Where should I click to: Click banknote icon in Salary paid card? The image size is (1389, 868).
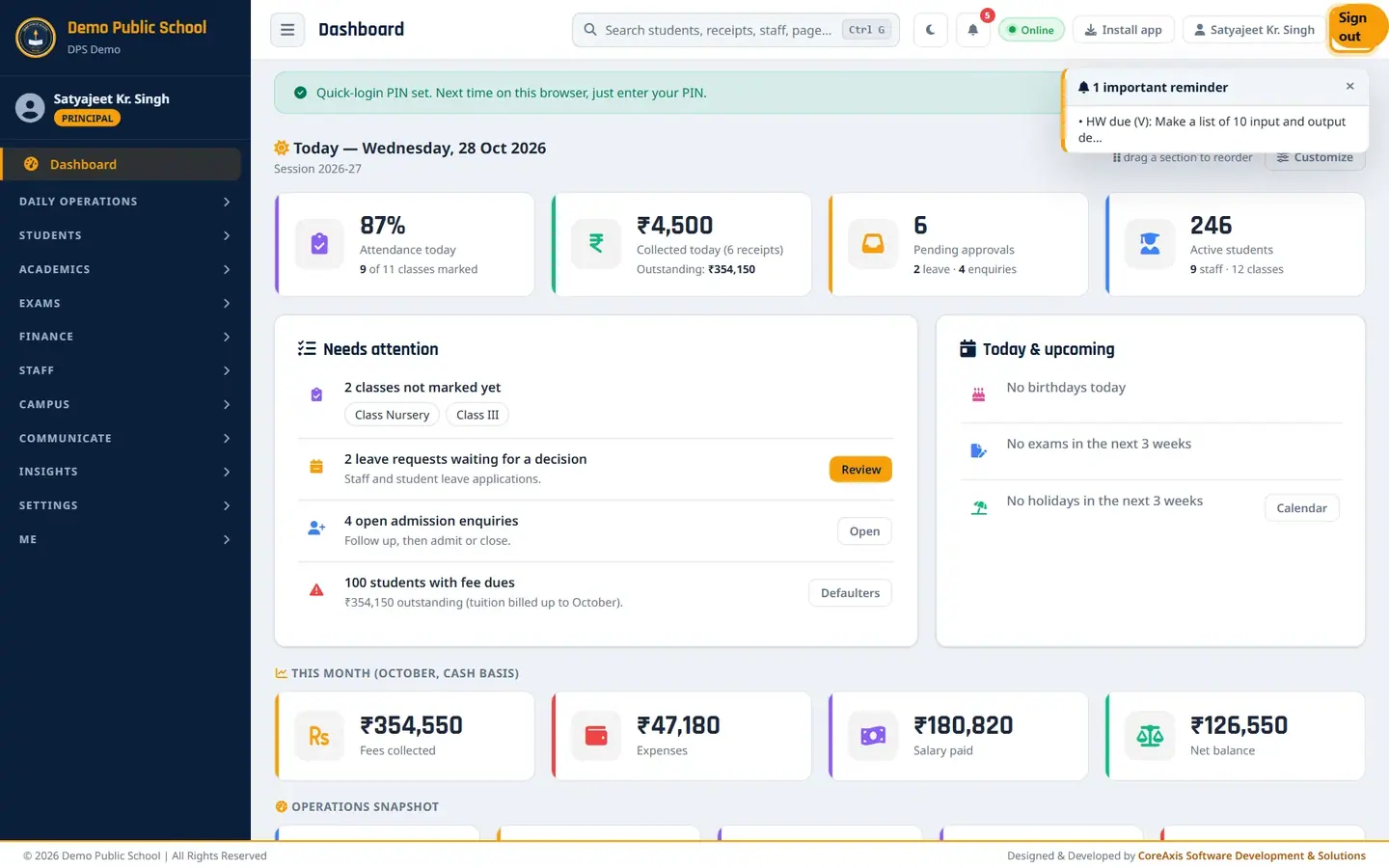pos(873,736)
